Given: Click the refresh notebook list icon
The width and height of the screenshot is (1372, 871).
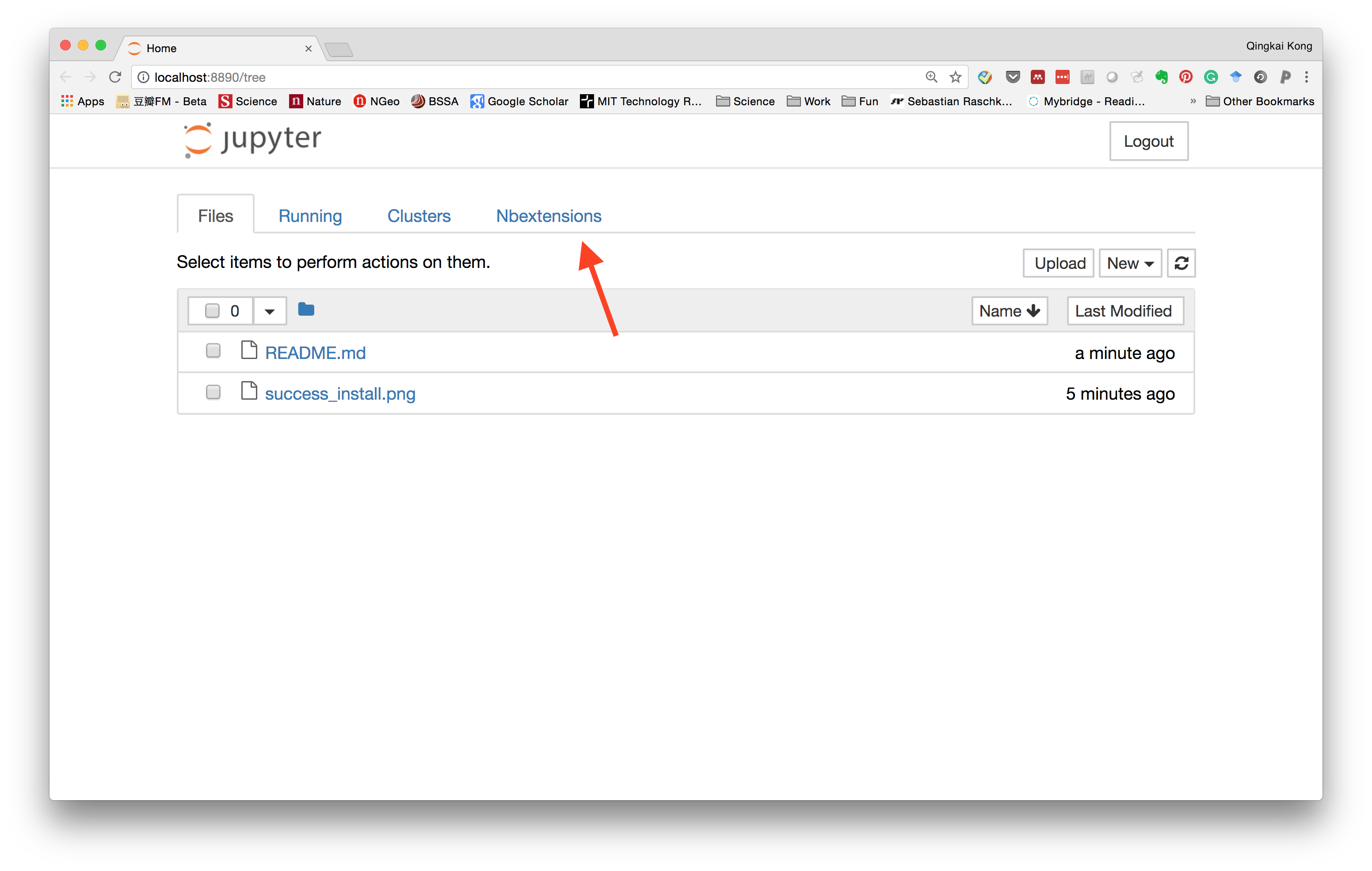Looking at the screenshot, I should click(x=1181, y=264).
